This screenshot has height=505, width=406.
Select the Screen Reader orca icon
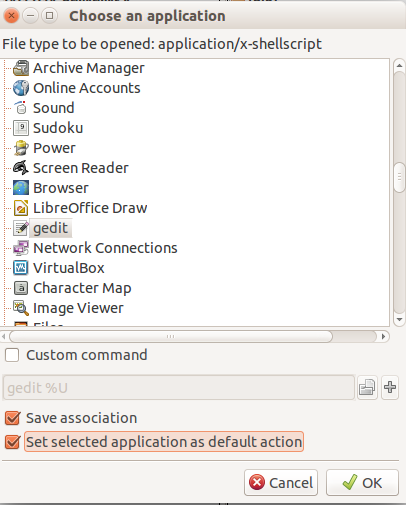click(x=21, y=168)
